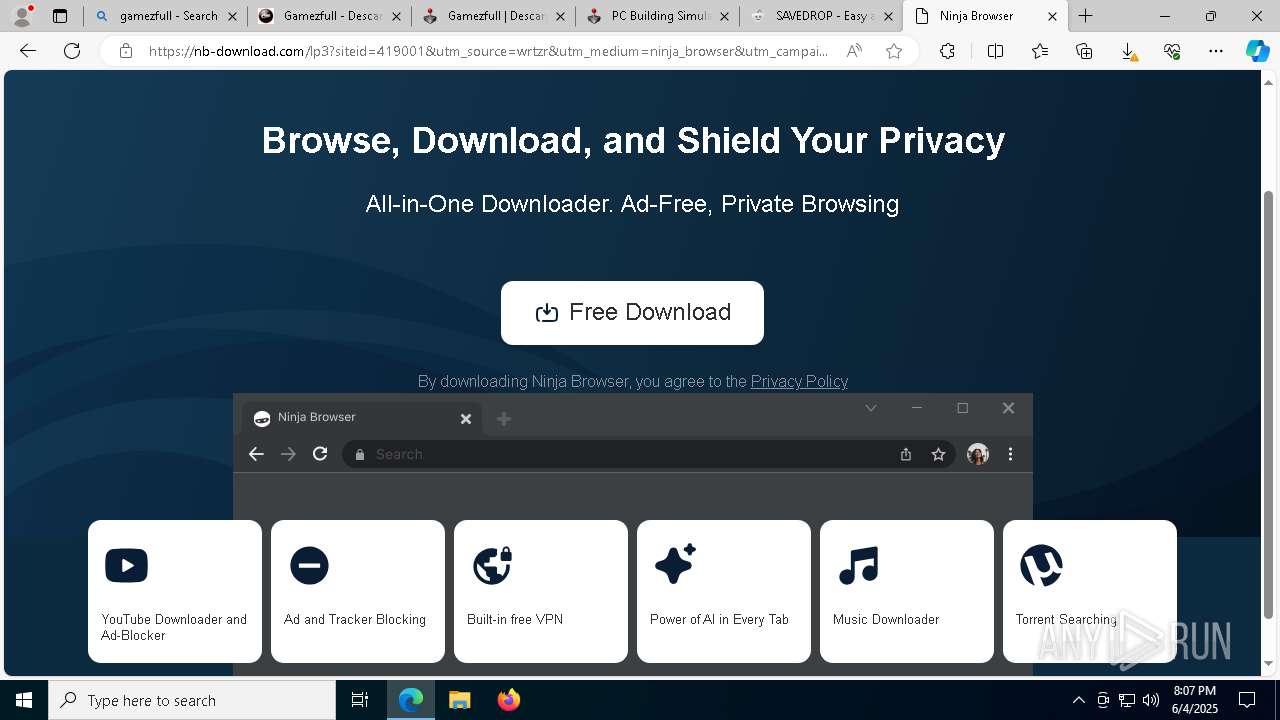Open the Copilot sidebar icon

pos(1257,51)
